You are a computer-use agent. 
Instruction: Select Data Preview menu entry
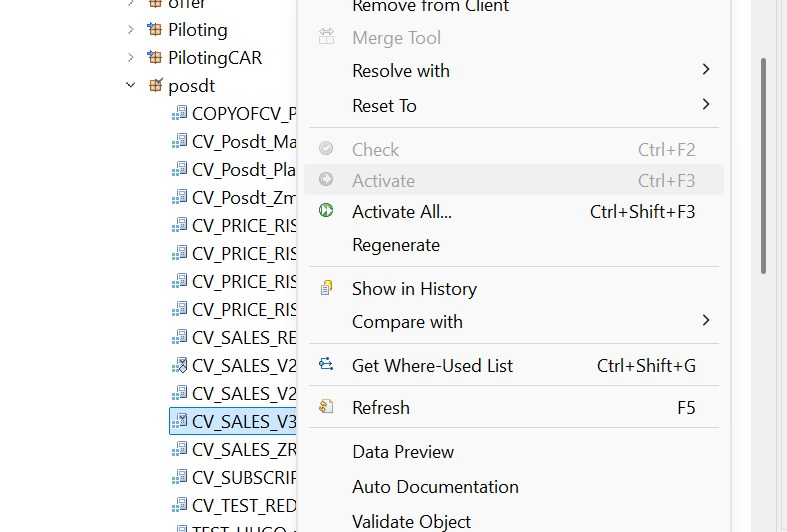point(403,451)
